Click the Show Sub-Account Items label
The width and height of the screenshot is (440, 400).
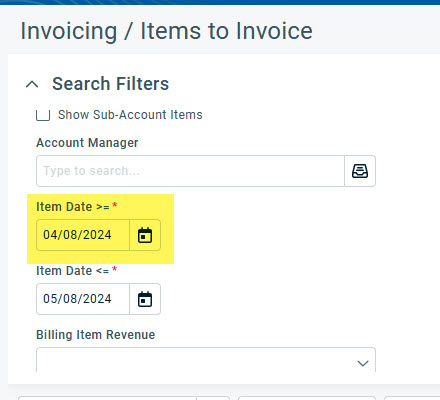[x=130, y=115]
